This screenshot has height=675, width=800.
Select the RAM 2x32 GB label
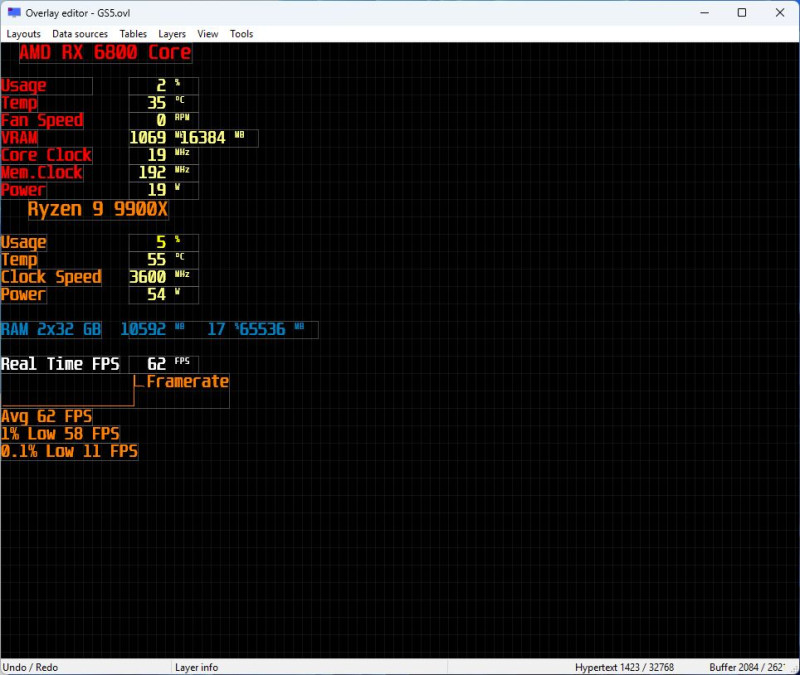[51, 330]
